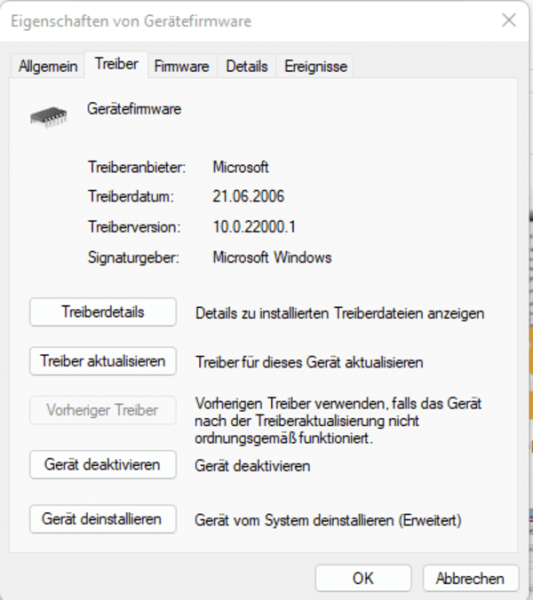Click the driver date 21.06.2006
533x600 pixels.
[x=248, y=196]
